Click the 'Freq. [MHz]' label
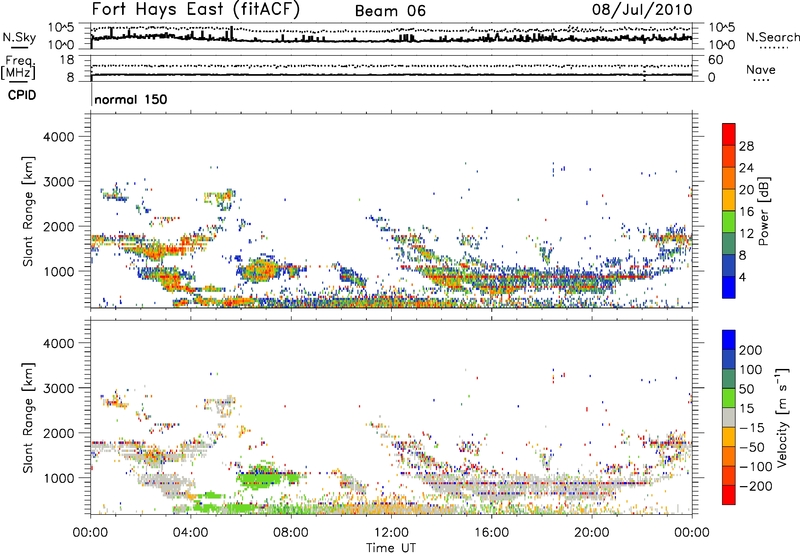800x554 pixels. pos(18,67)
